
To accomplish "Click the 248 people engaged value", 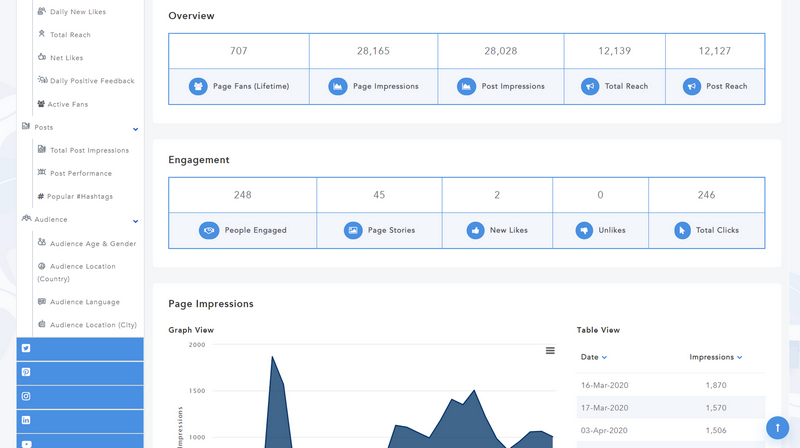I will pos(243,195).
